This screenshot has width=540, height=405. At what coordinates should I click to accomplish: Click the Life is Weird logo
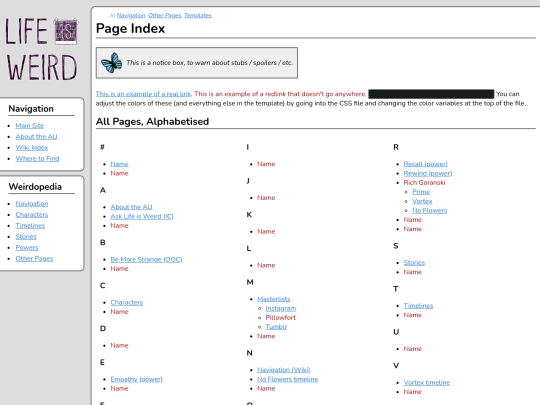point(41,49)
